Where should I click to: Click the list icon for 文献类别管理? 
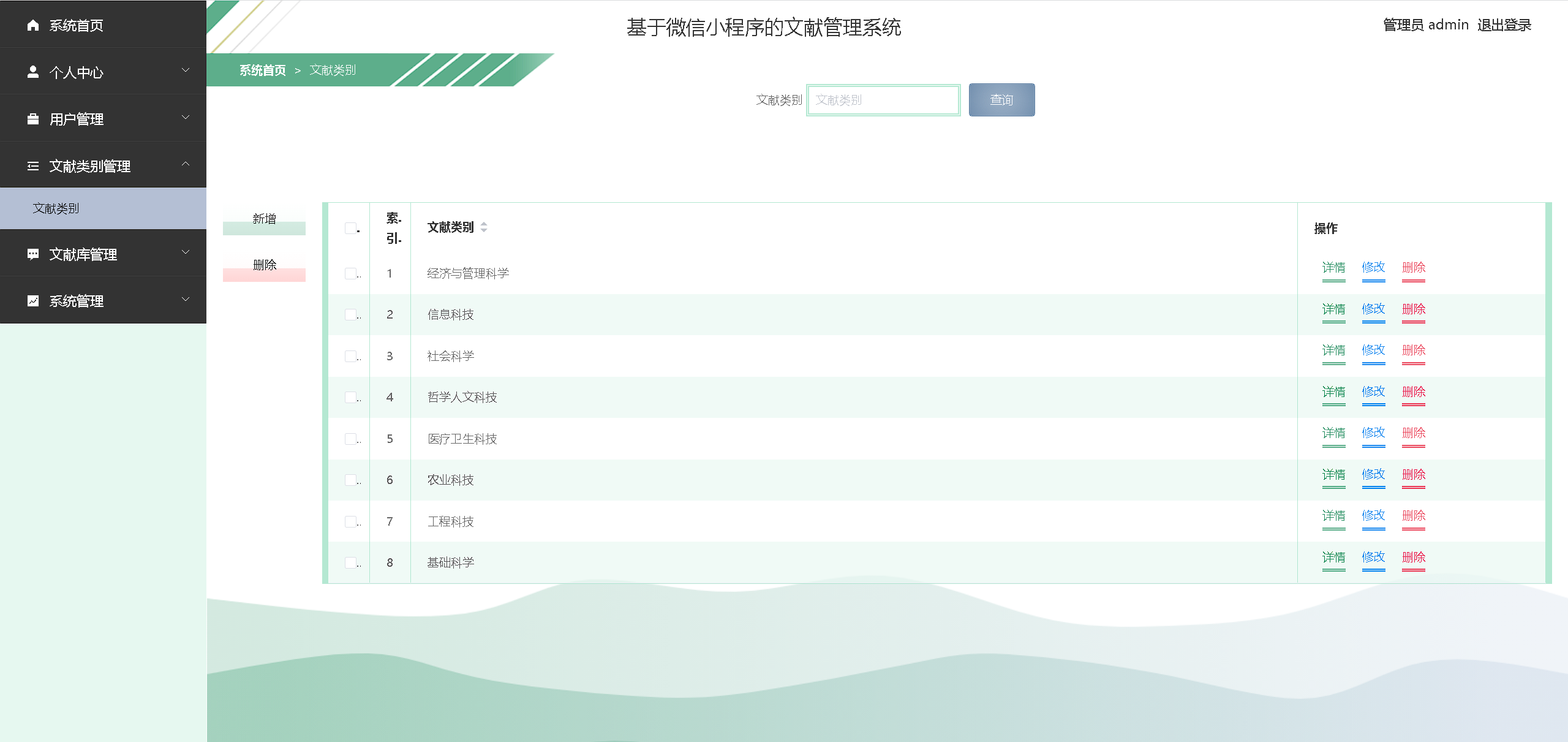[33, 166]
